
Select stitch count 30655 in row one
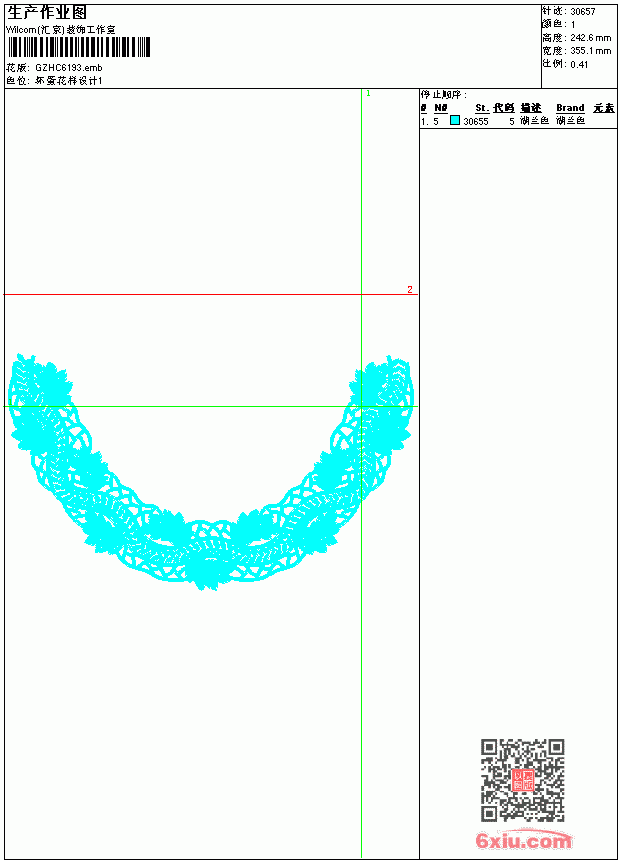(476, 121)
